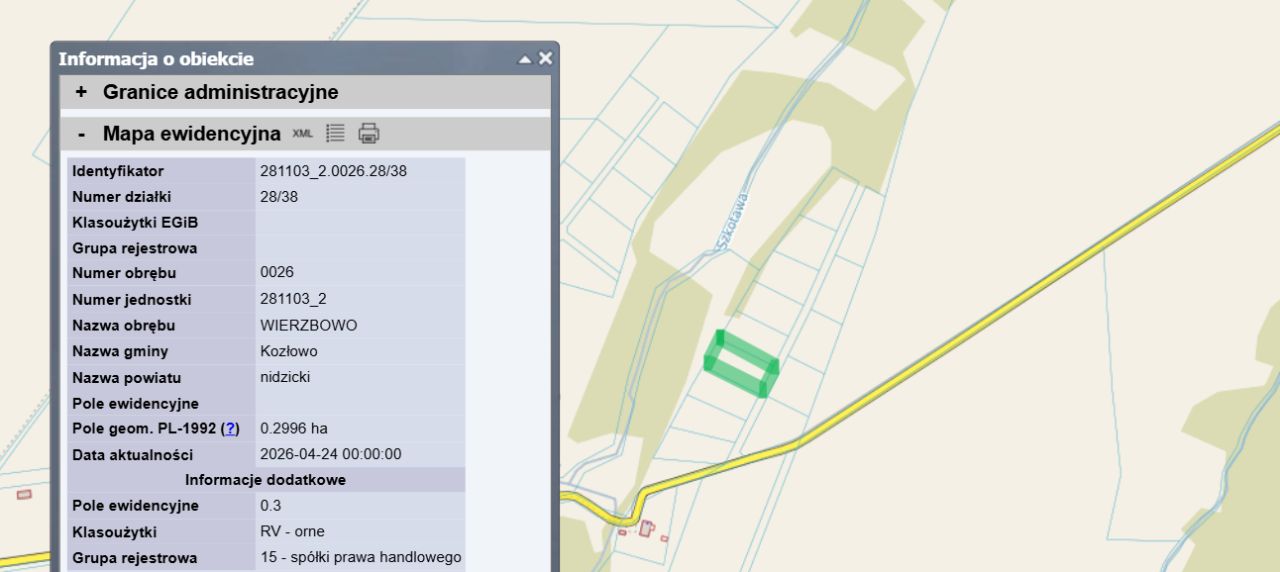
Task: Open the list view icon beside Mapa ewidencyjna
Action: point(335,133)
